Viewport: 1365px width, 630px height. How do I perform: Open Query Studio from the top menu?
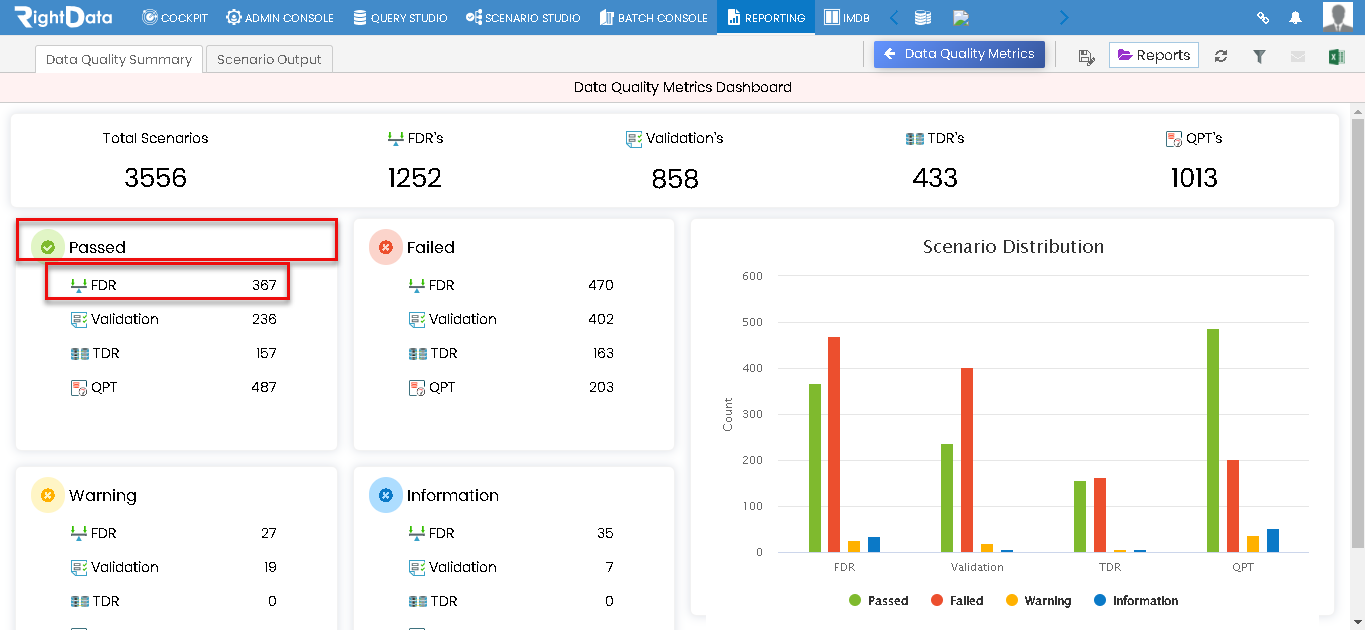[x=400, y=18]
